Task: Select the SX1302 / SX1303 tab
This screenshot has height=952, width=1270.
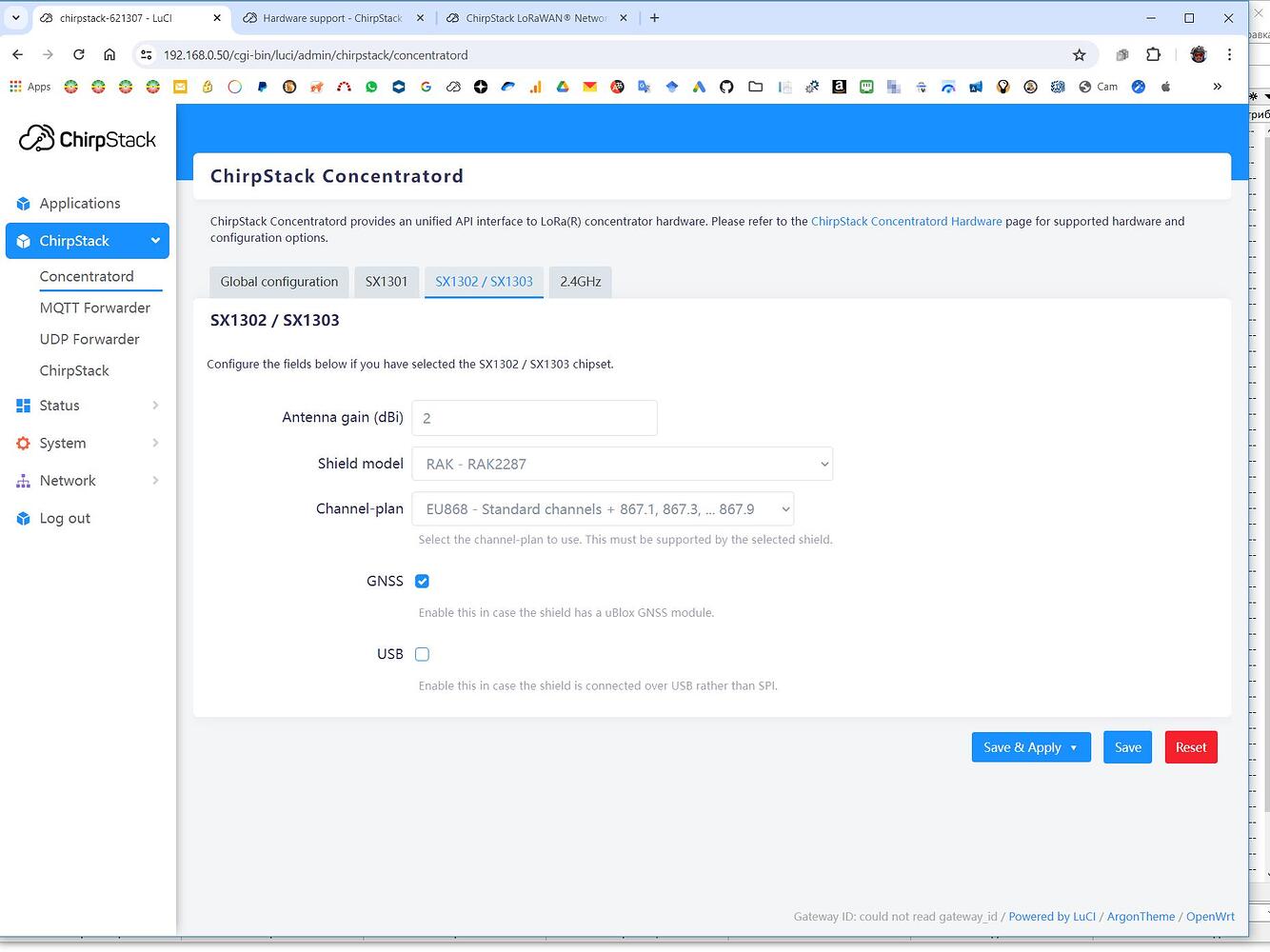Action: tap(484, 282)
